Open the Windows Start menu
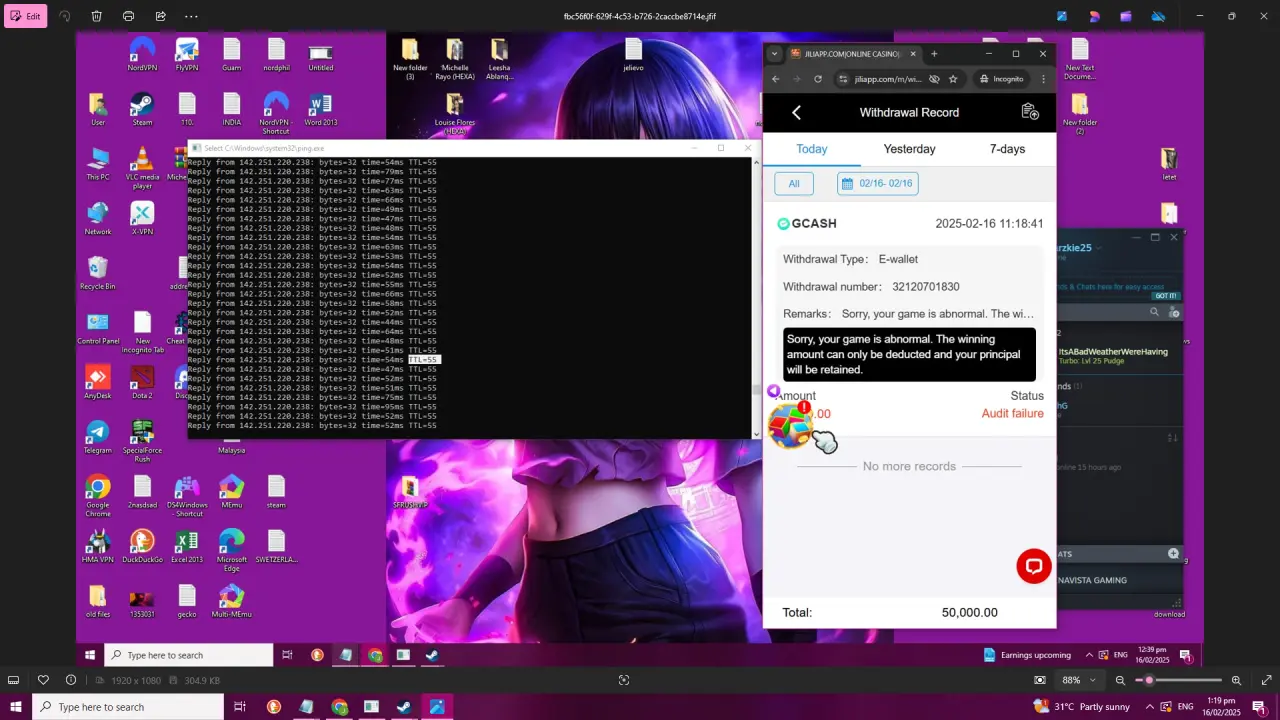1280x720 pixels. tap(16, 707)
